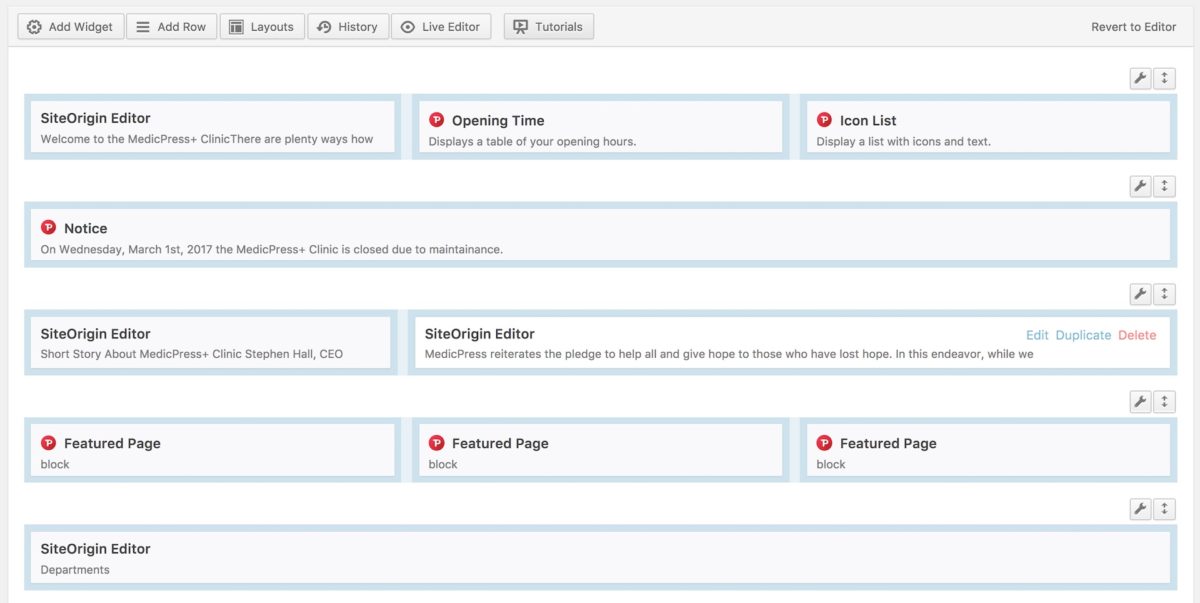The width and height of the screenshot is (1200, 603).
Task: Select the Opening Time widget
Action: click(598, 127)
